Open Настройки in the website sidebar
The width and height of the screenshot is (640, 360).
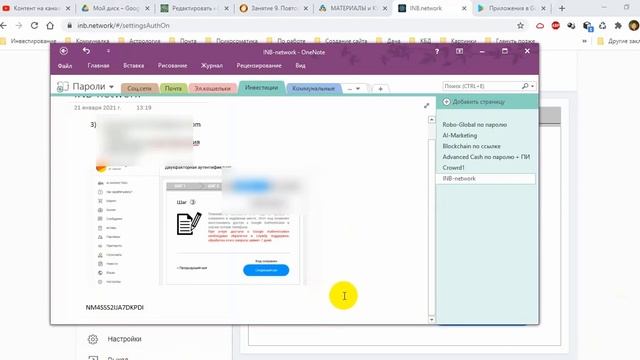pyautogui.click(x=124, y=339)
